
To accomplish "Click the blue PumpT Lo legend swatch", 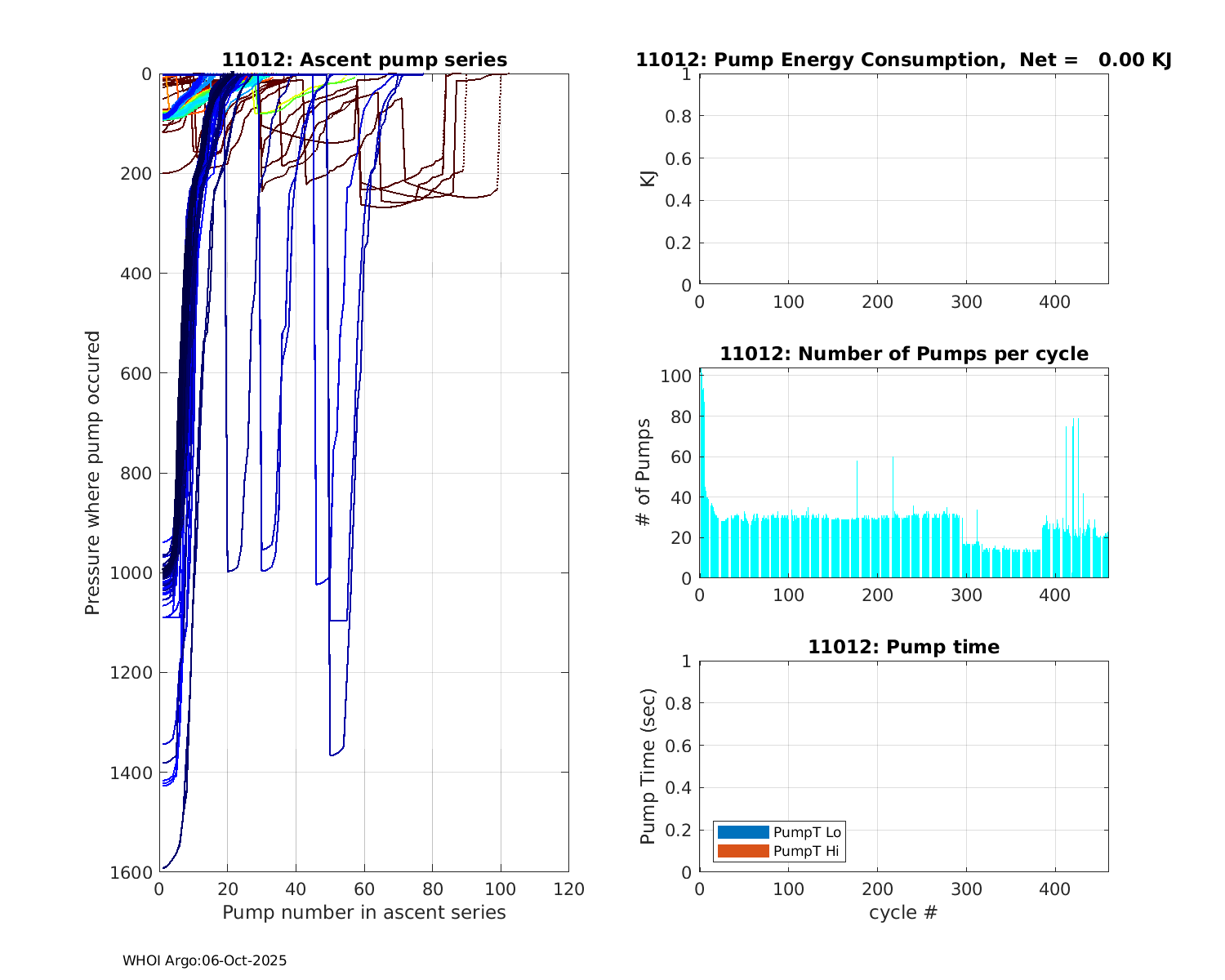I will (743, 832).
